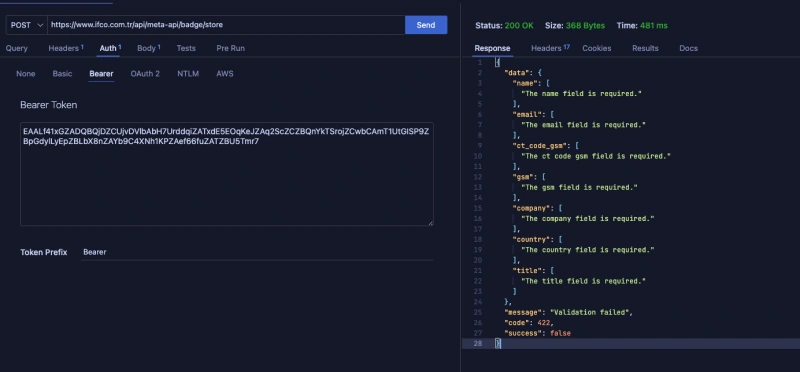The width and height of the screenshot is (800, 372).
Task: Pick NTLM auth option
Action: click(x=188, y=73)
